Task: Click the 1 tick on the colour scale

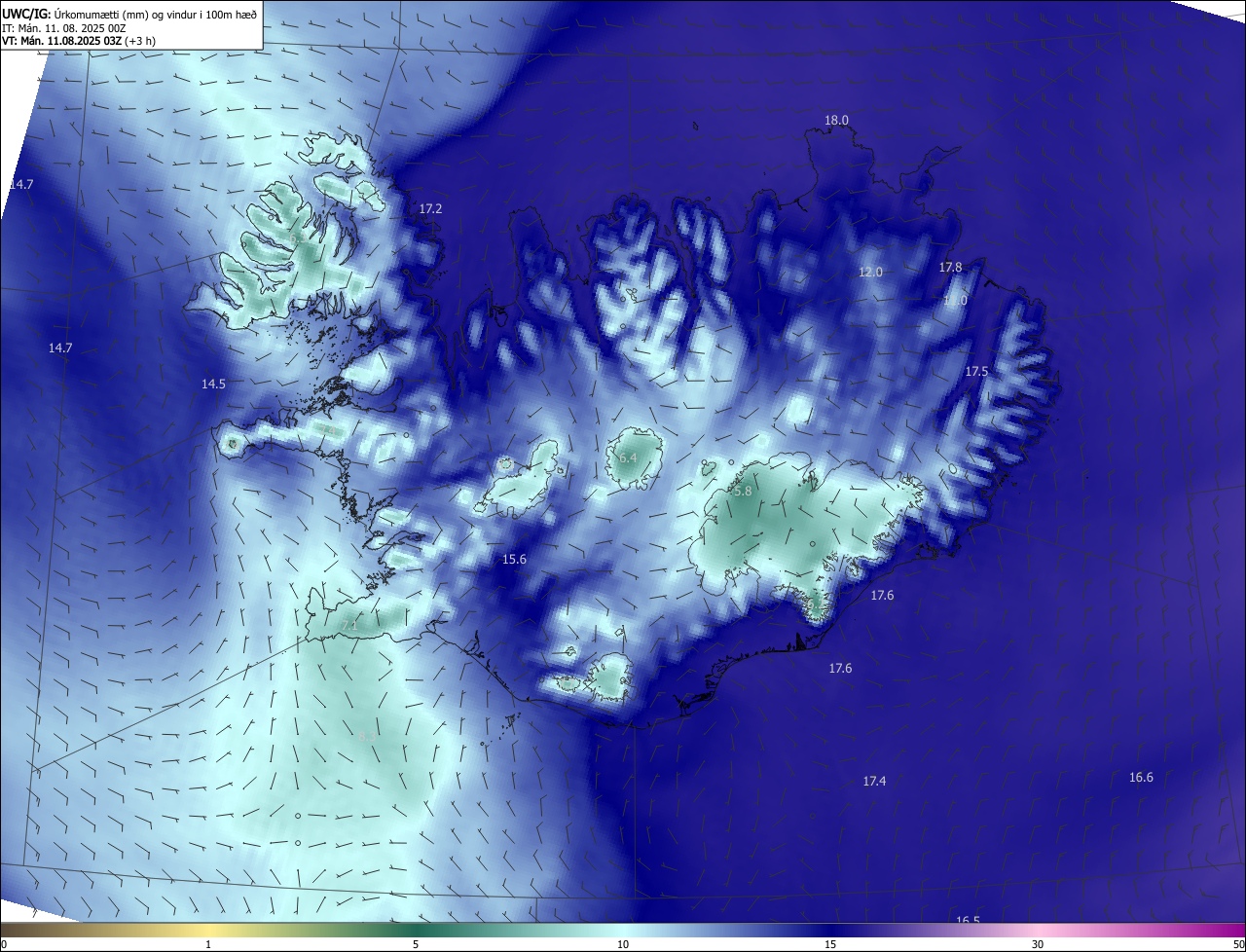Action: [x=208, y=944]
